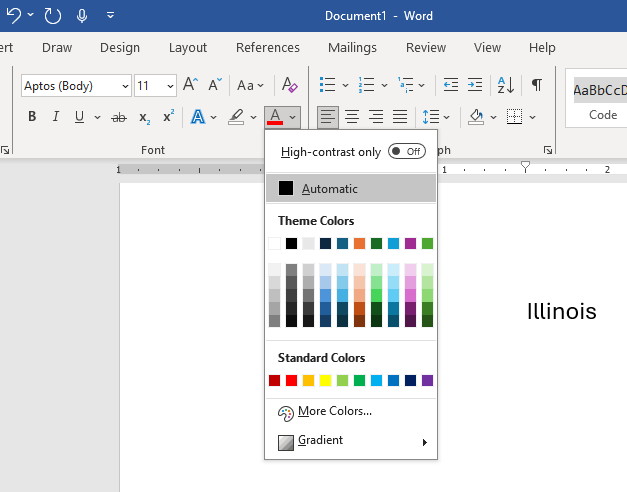Open the References tab
The width and height of the screenshot is (627, 492).
[x=267, y=47]
